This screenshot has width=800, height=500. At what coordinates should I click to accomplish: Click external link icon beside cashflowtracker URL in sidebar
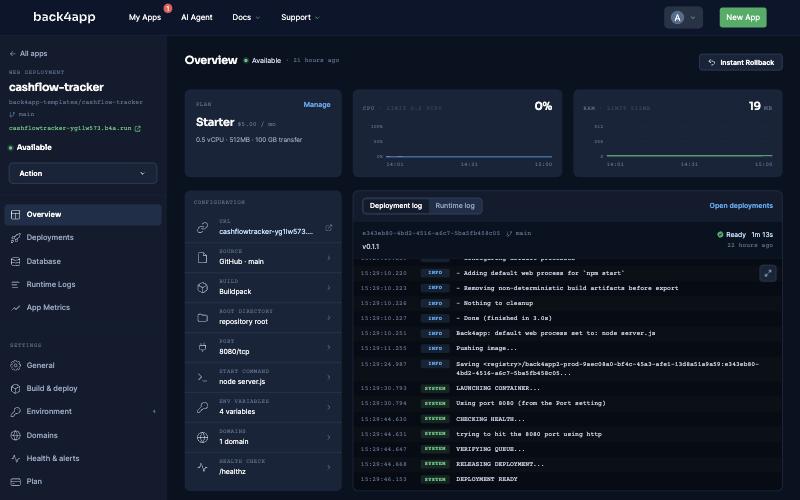137,129
